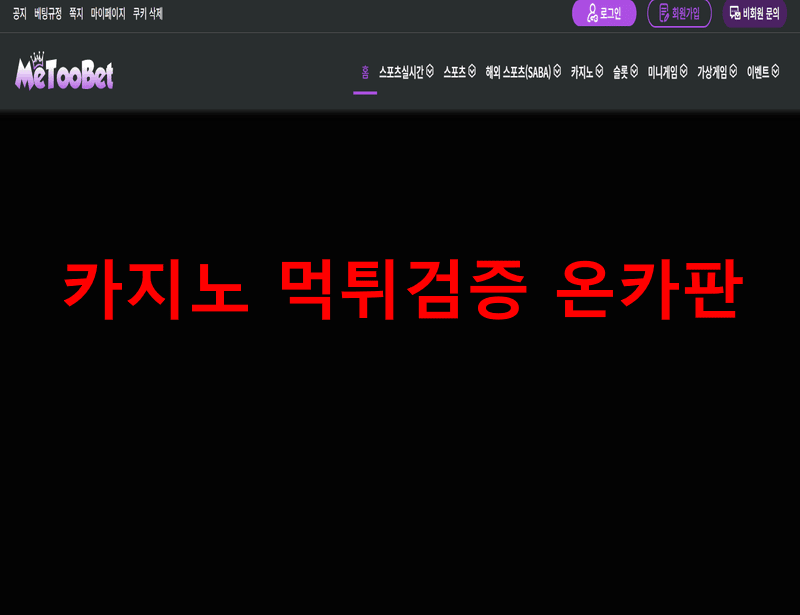Image resolution: width=800 pixels, height=615 pixels.
Task: Open the 스포츠 menu item
Action: (455, 72)
